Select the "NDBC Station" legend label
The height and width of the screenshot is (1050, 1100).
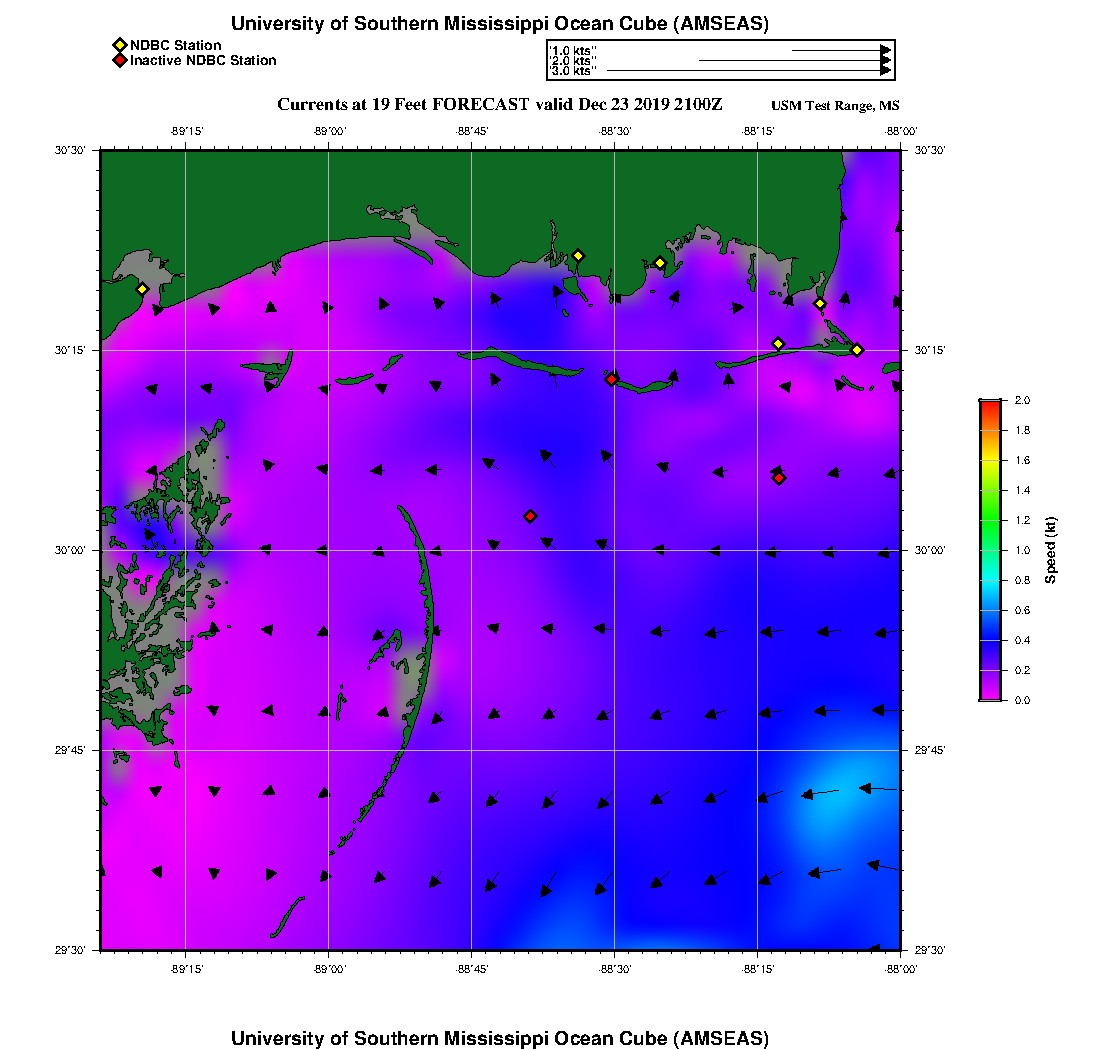click(176, 45)
